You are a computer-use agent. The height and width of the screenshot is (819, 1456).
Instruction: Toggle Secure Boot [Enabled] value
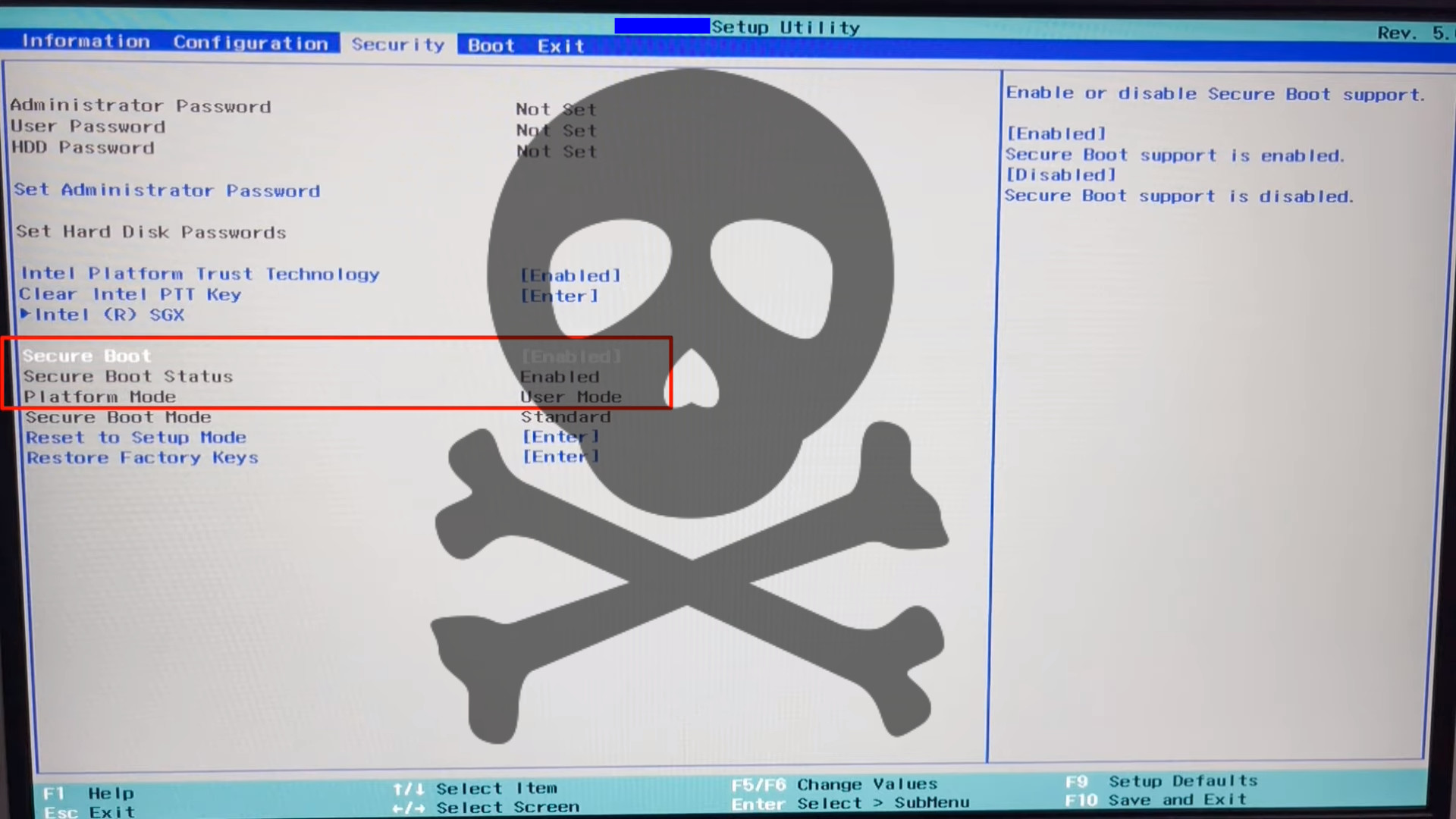(571, 356)
